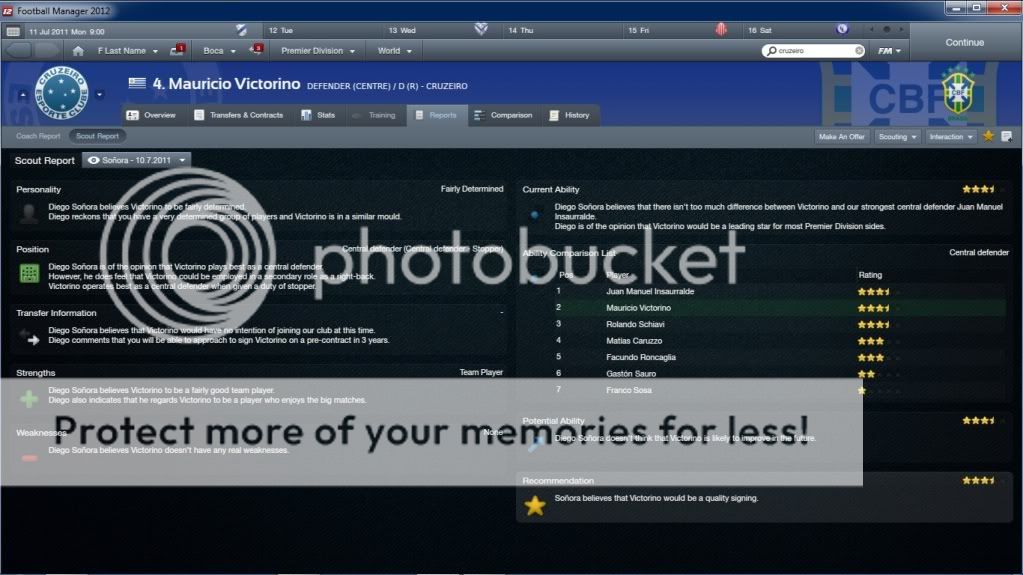
Task: Select previous player arrow beside crest
Action: tap(23, 95)
